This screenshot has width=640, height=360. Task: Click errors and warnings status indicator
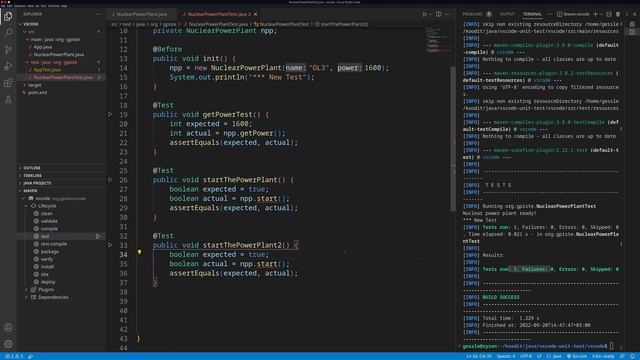pos(14,356)
